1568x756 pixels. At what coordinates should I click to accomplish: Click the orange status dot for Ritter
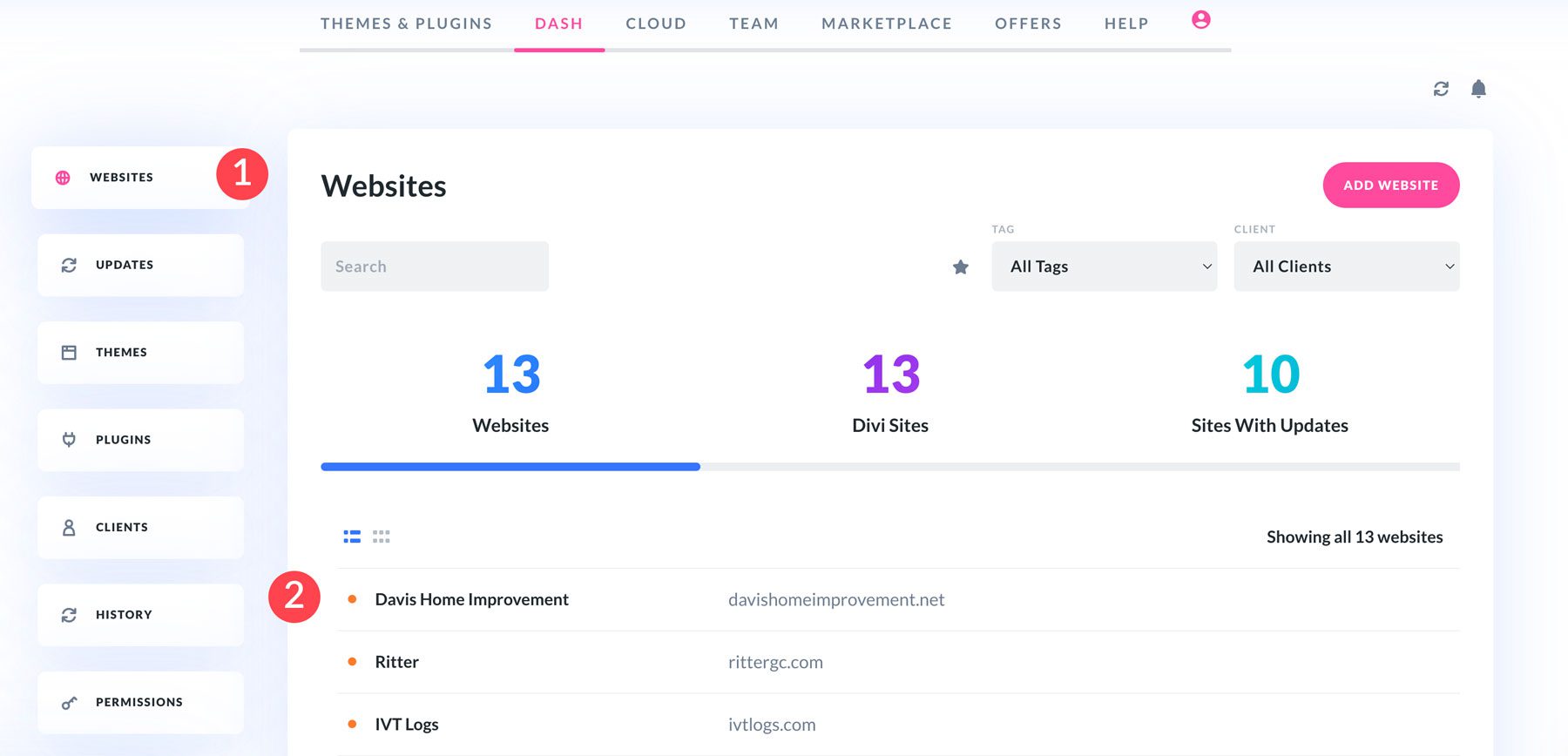tap(352, 662)
